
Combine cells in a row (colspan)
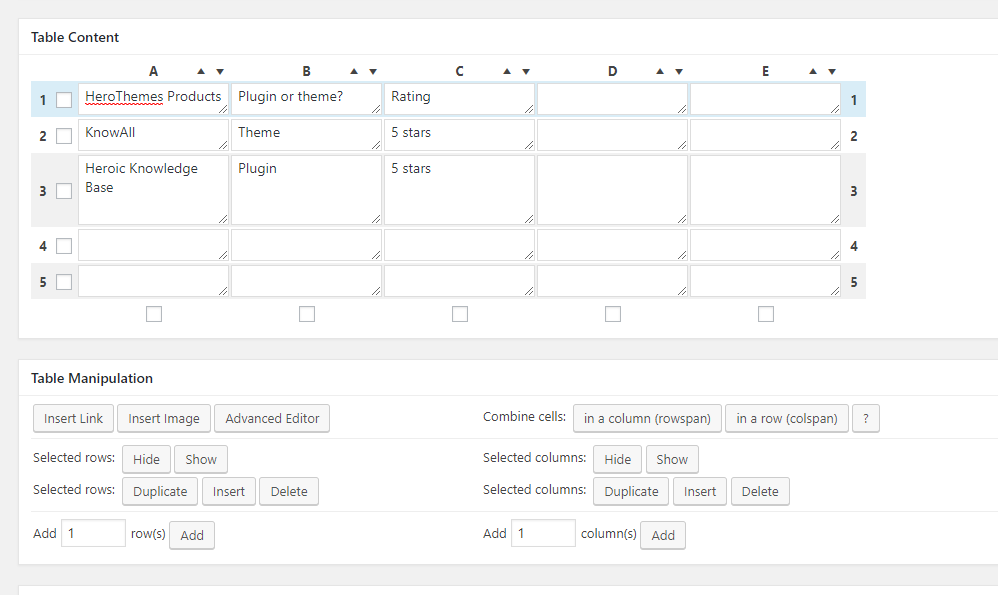coord(787,418)
